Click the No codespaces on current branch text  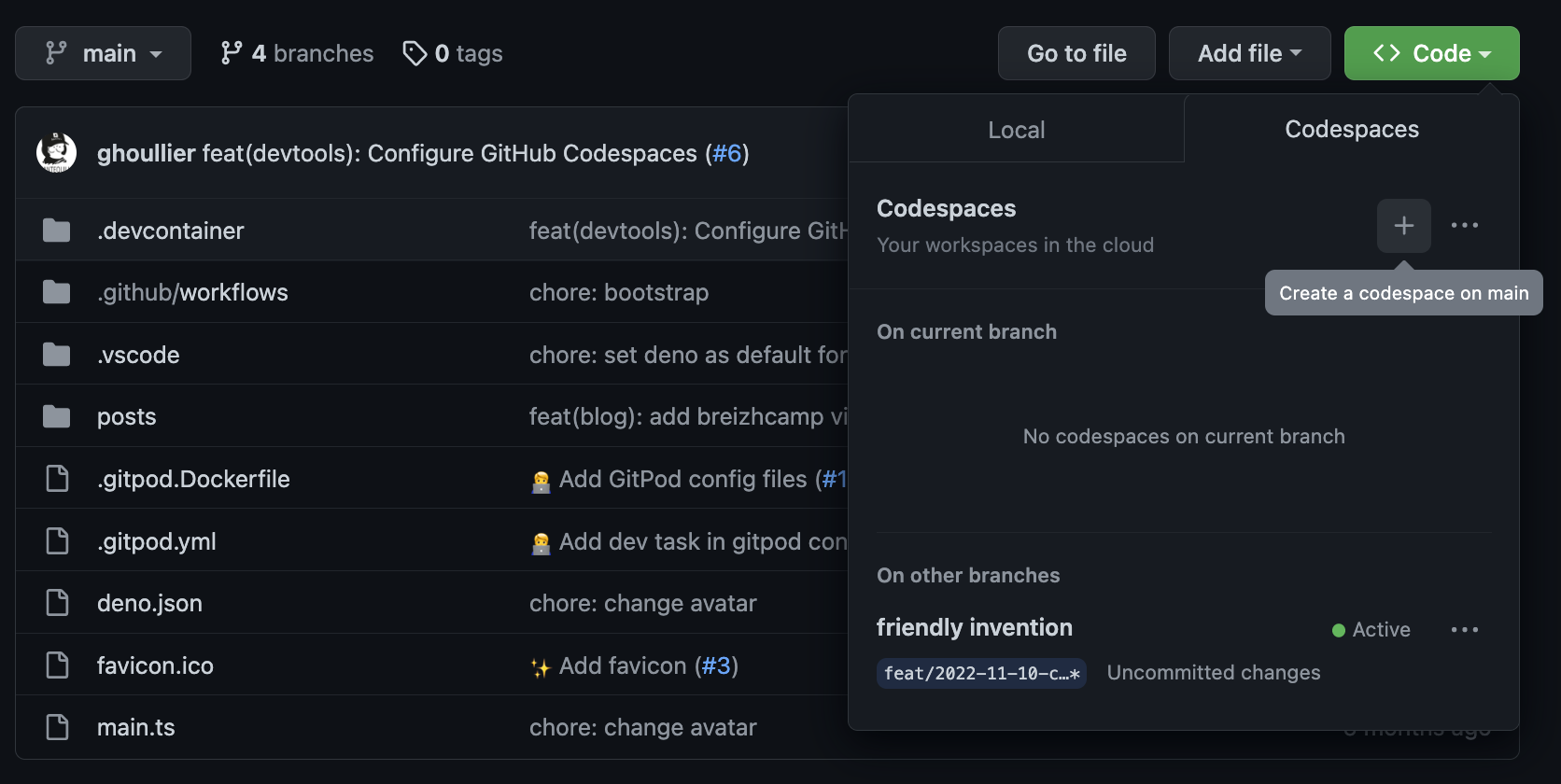coord(1184,437)
